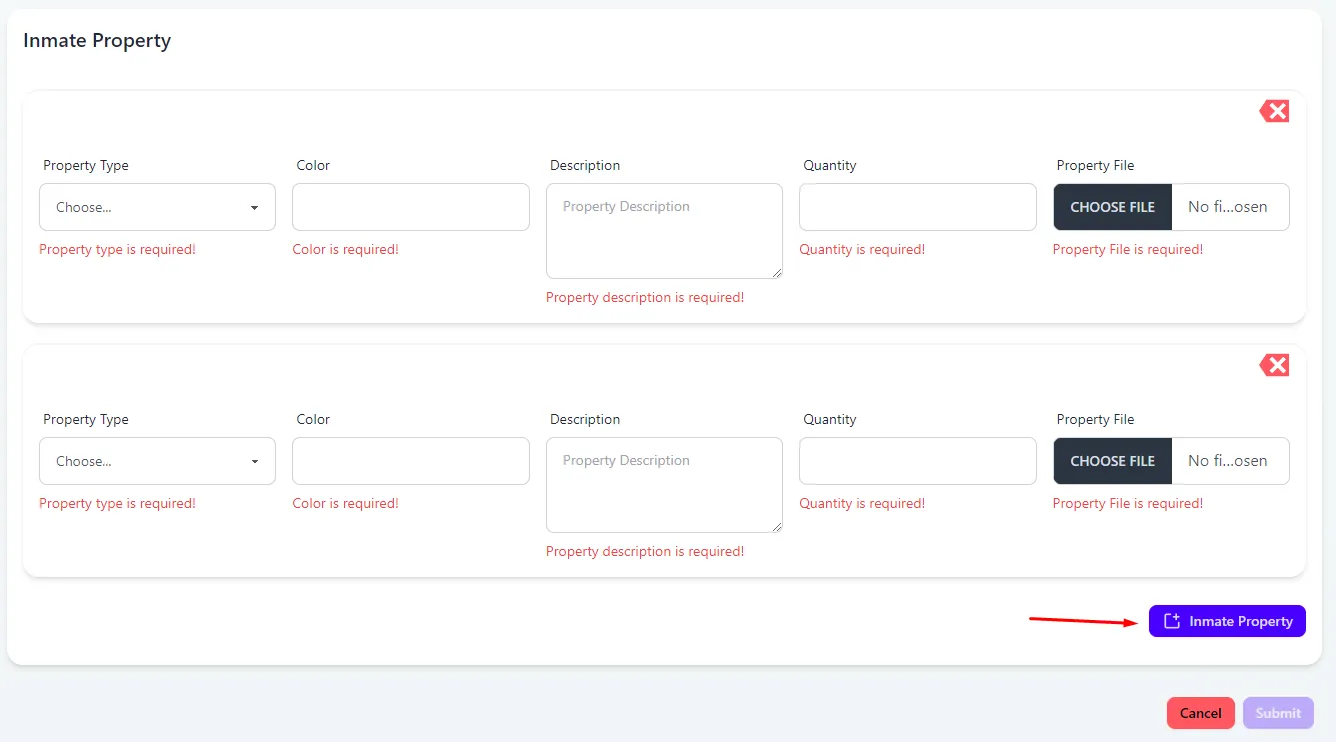Select the second Property Description textarea

(664, 485)
